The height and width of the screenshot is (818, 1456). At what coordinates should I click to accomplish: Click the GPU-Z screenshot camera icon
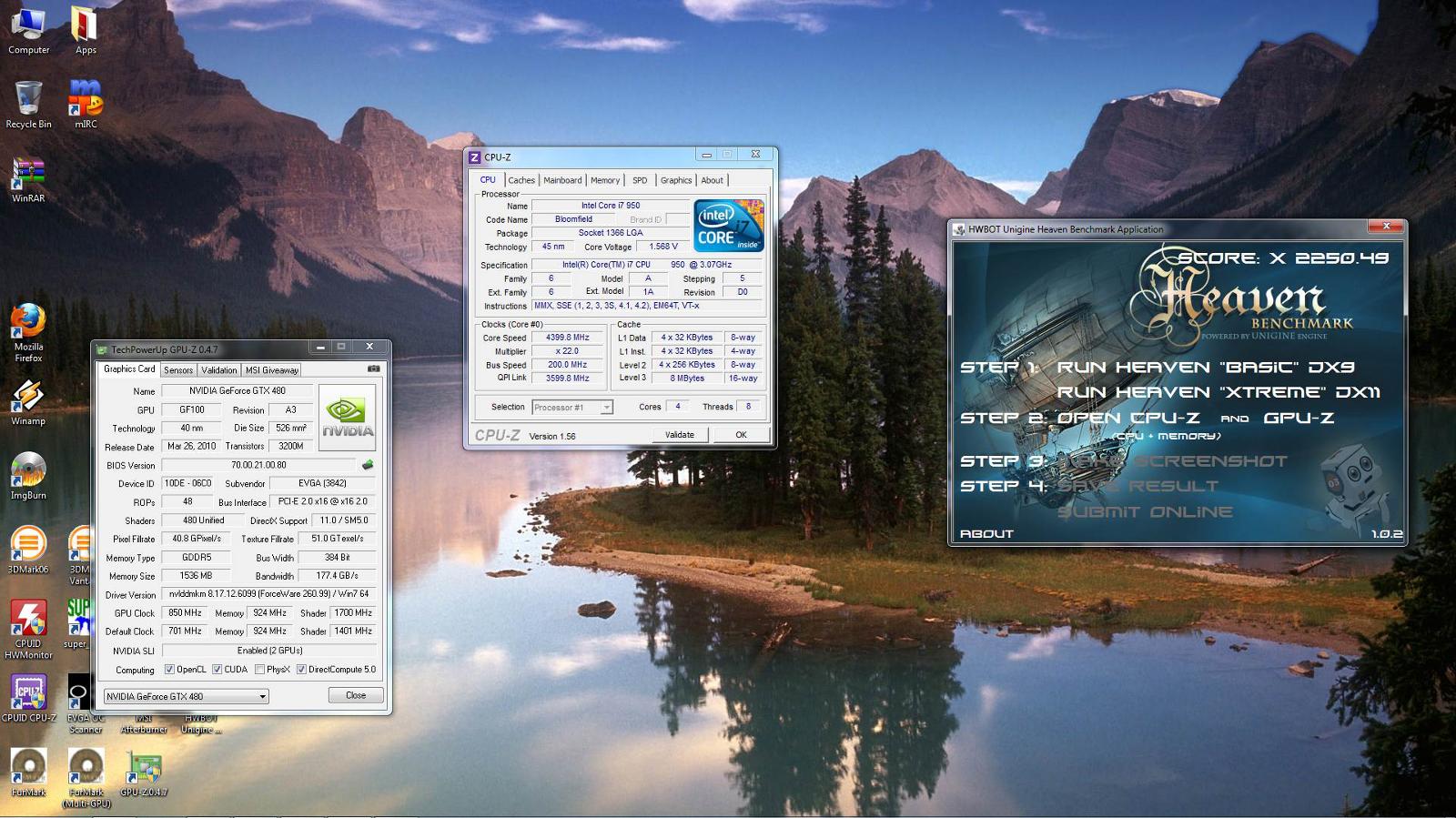click(373, 369)
